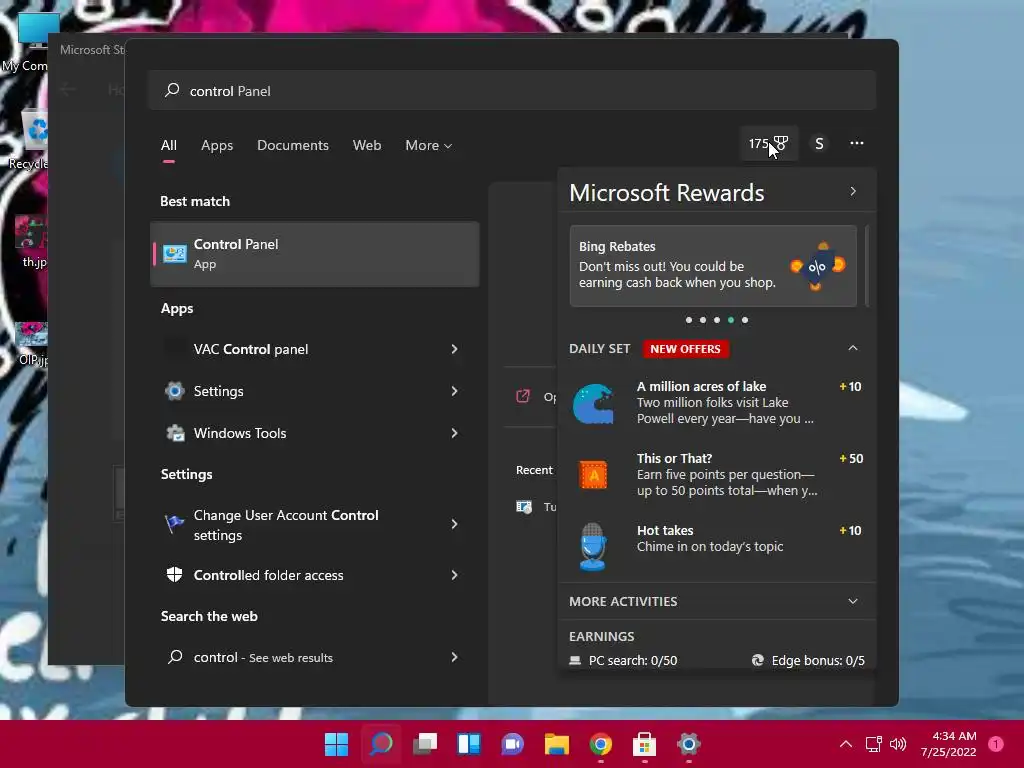Open Controlled folder access setting
This screenshot has width=1024, height=768.
[315, 575]
